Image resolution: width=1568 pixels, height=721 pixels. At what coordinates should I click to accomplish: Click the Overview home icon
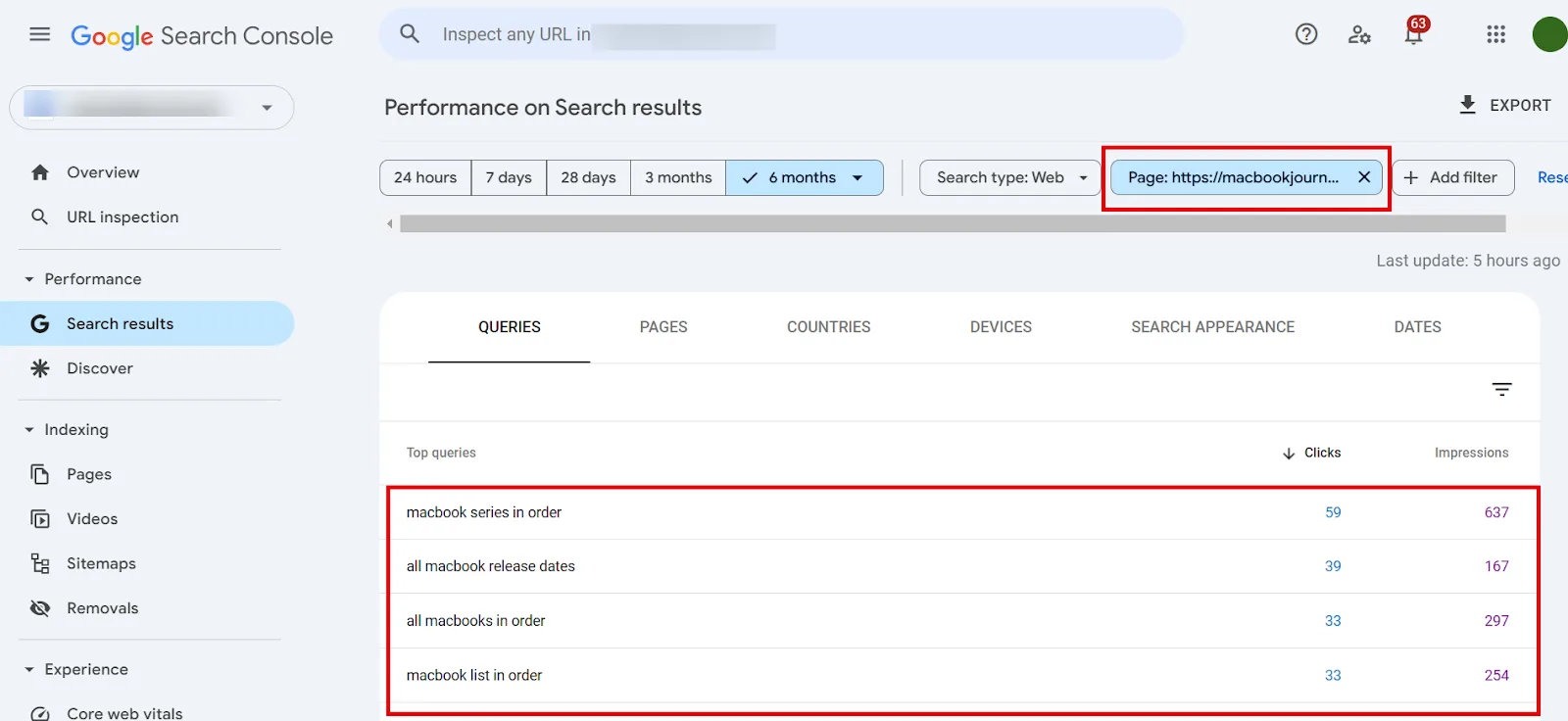point(40,172)
